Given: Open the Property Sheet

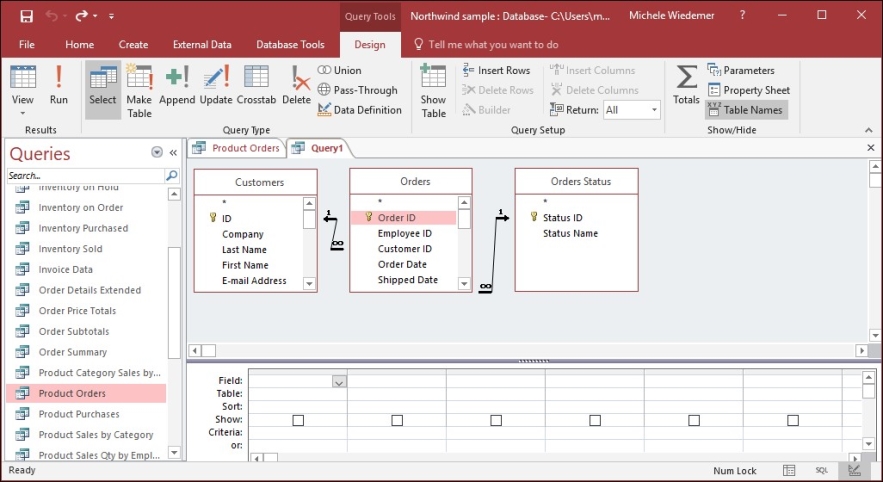Looking at the screenshot, I should coord(749,90).
